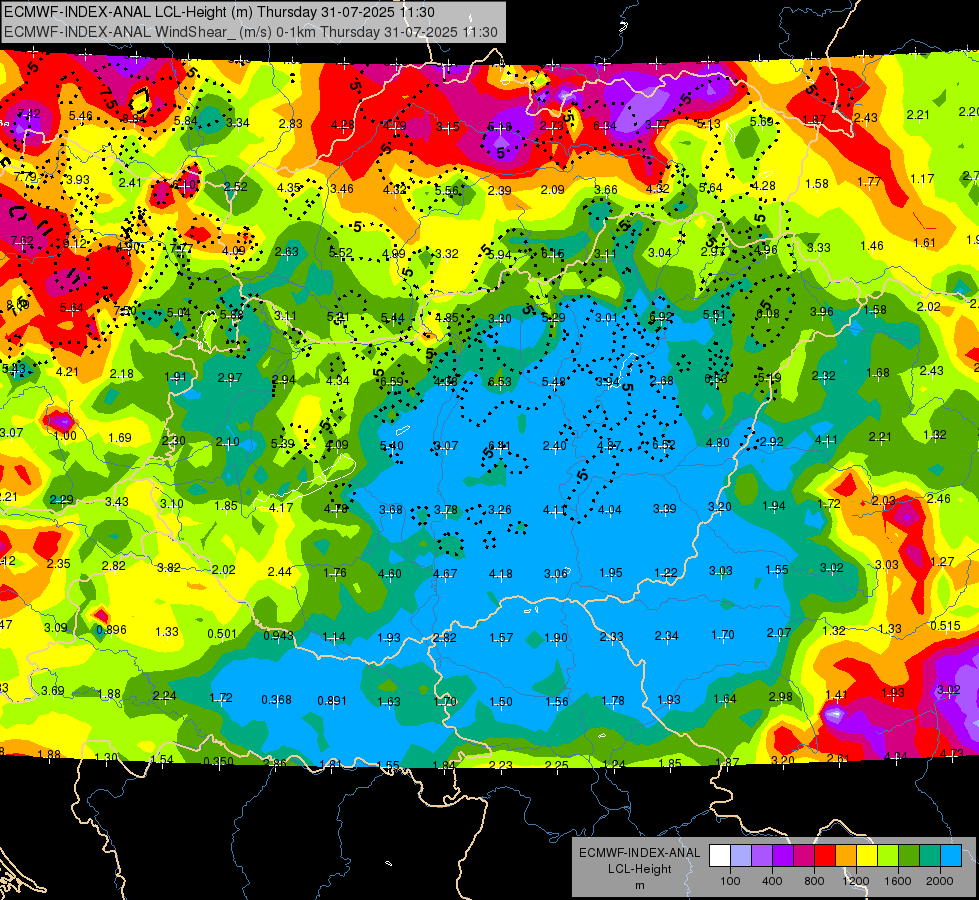Select the dark green legend swatch

pos(909,856)
